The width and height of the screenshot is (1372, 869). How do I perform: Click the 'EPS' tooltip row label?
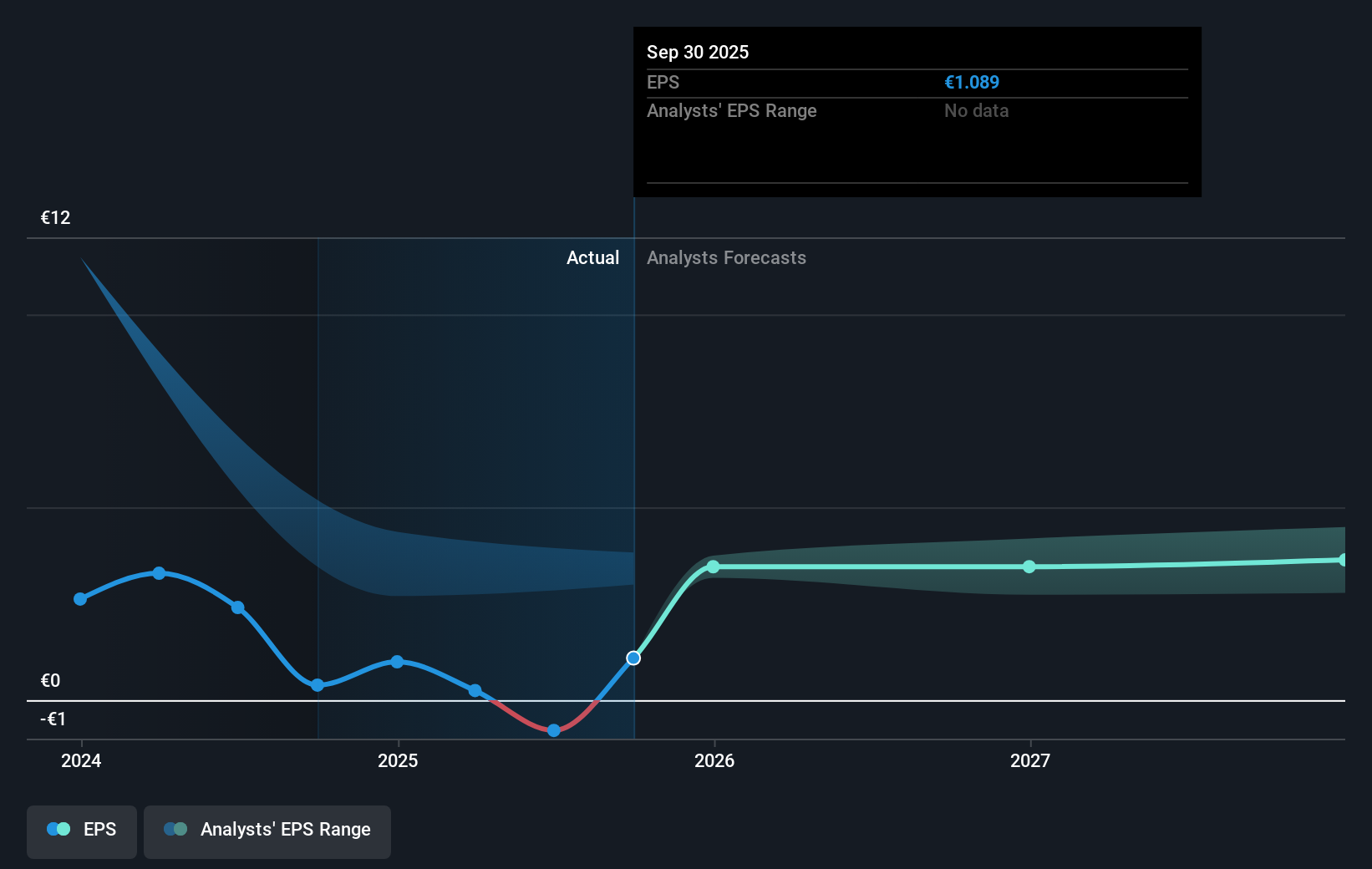[x=663, y=82]
